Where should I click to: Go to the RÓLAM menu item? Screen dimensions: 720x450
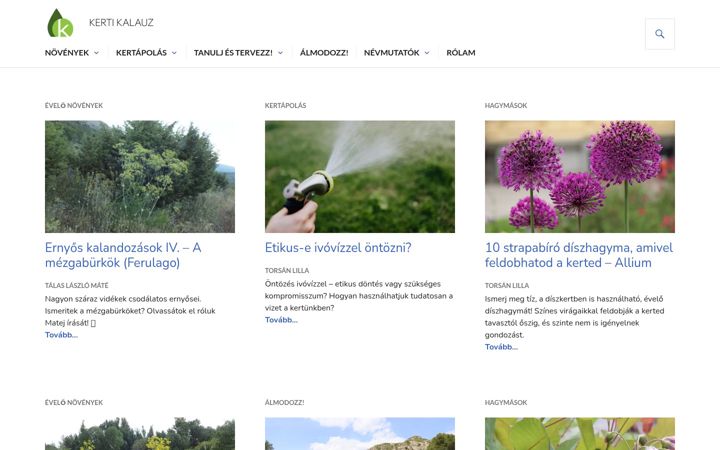[461, 53]
